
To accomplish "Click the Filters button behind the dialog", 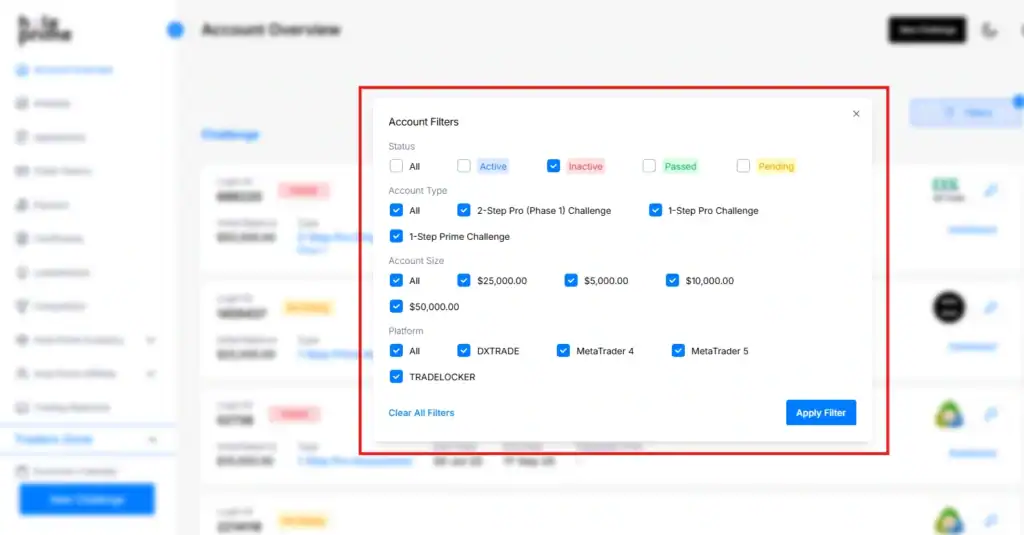I will (965, 113).
